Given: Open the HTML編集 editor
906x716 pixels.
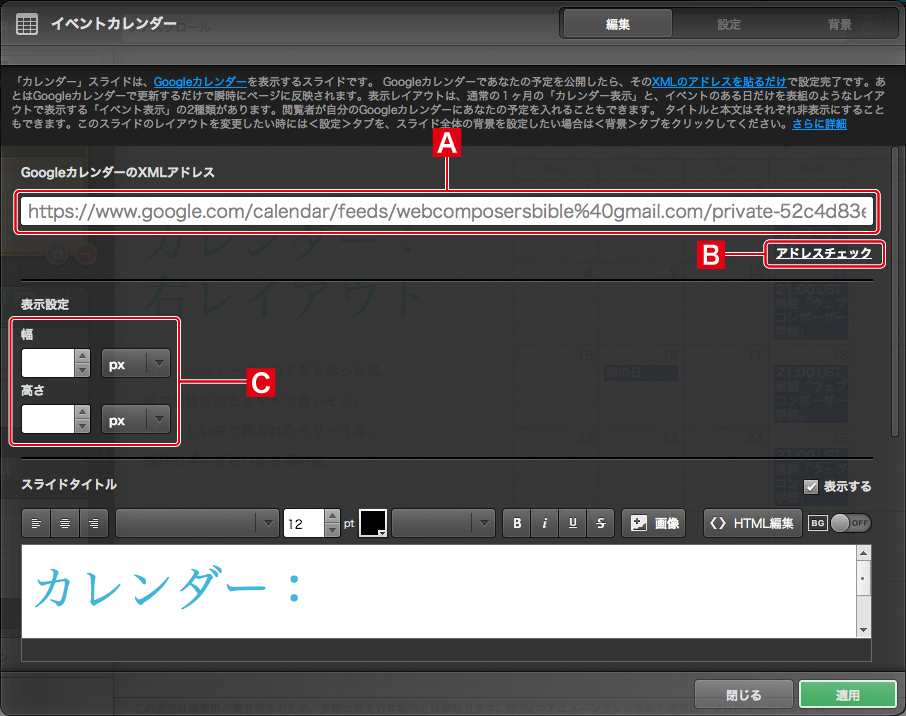Looking at the screenshot, I should tap(752, 524).
